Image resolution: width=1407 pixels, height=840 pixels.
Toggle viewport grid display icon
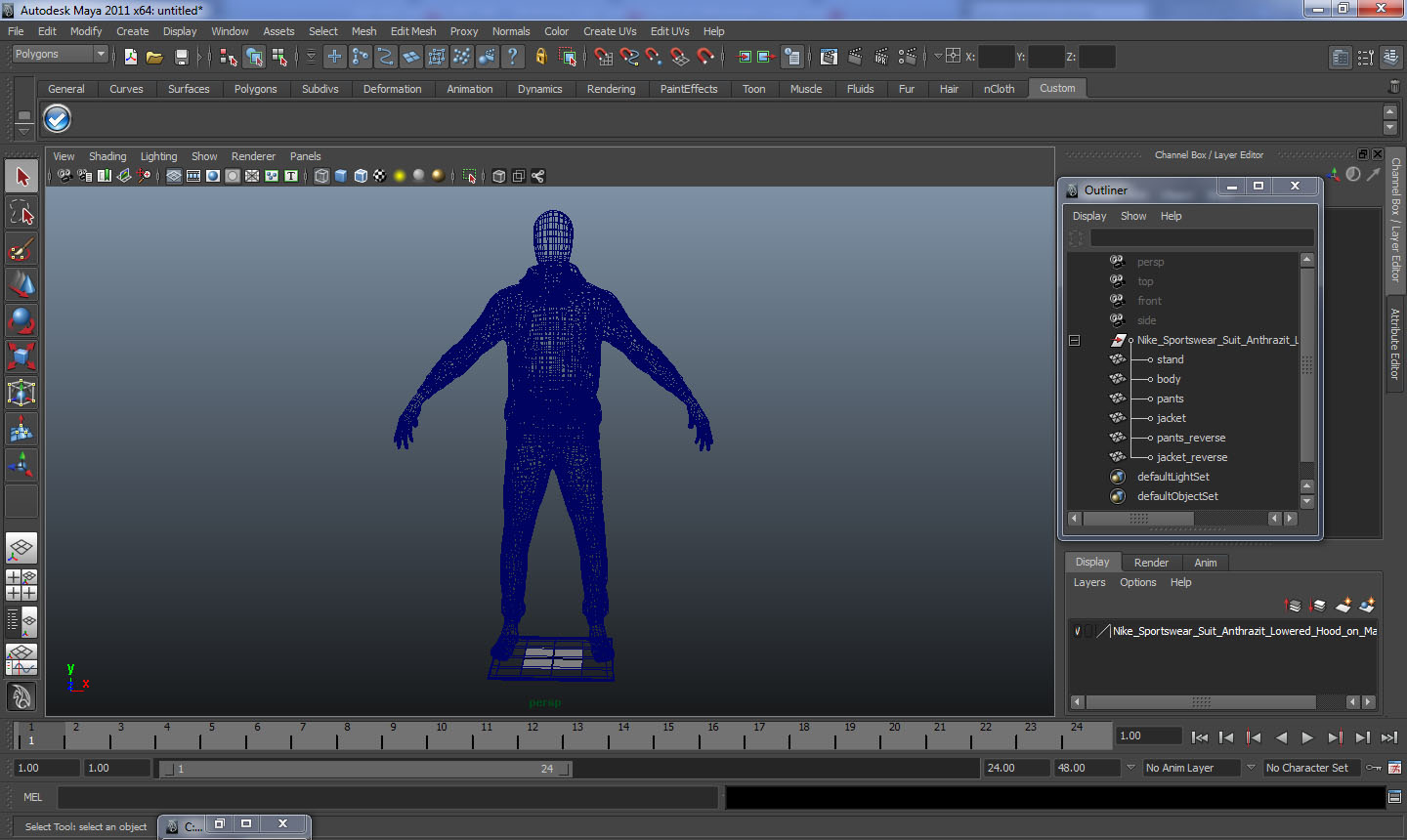point(174,176)
